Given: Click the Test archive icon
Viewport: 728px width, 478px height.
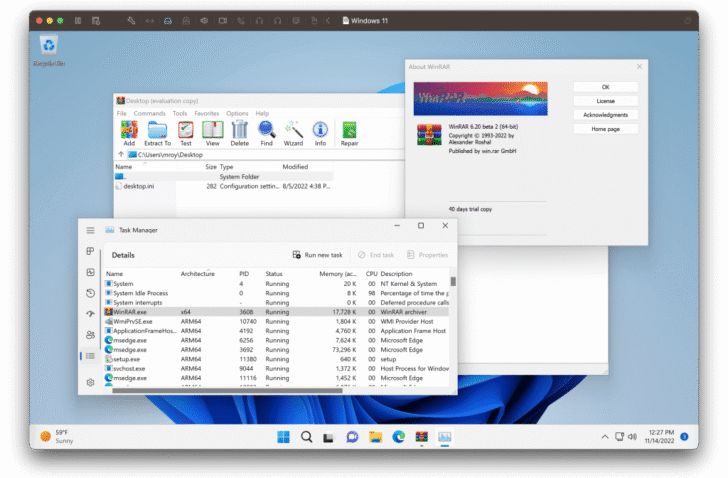Looking at the screenshot, I should (186, 133).
